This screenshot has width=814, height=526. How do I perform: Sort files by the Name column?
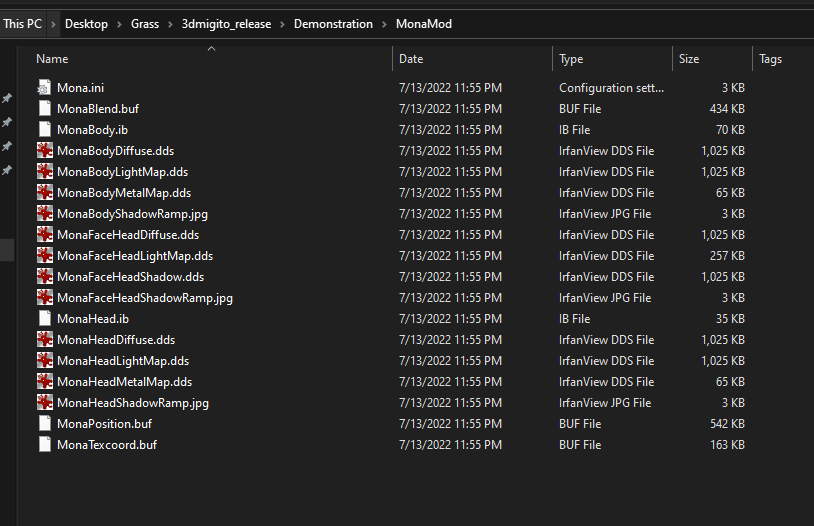tap(52, 59)
